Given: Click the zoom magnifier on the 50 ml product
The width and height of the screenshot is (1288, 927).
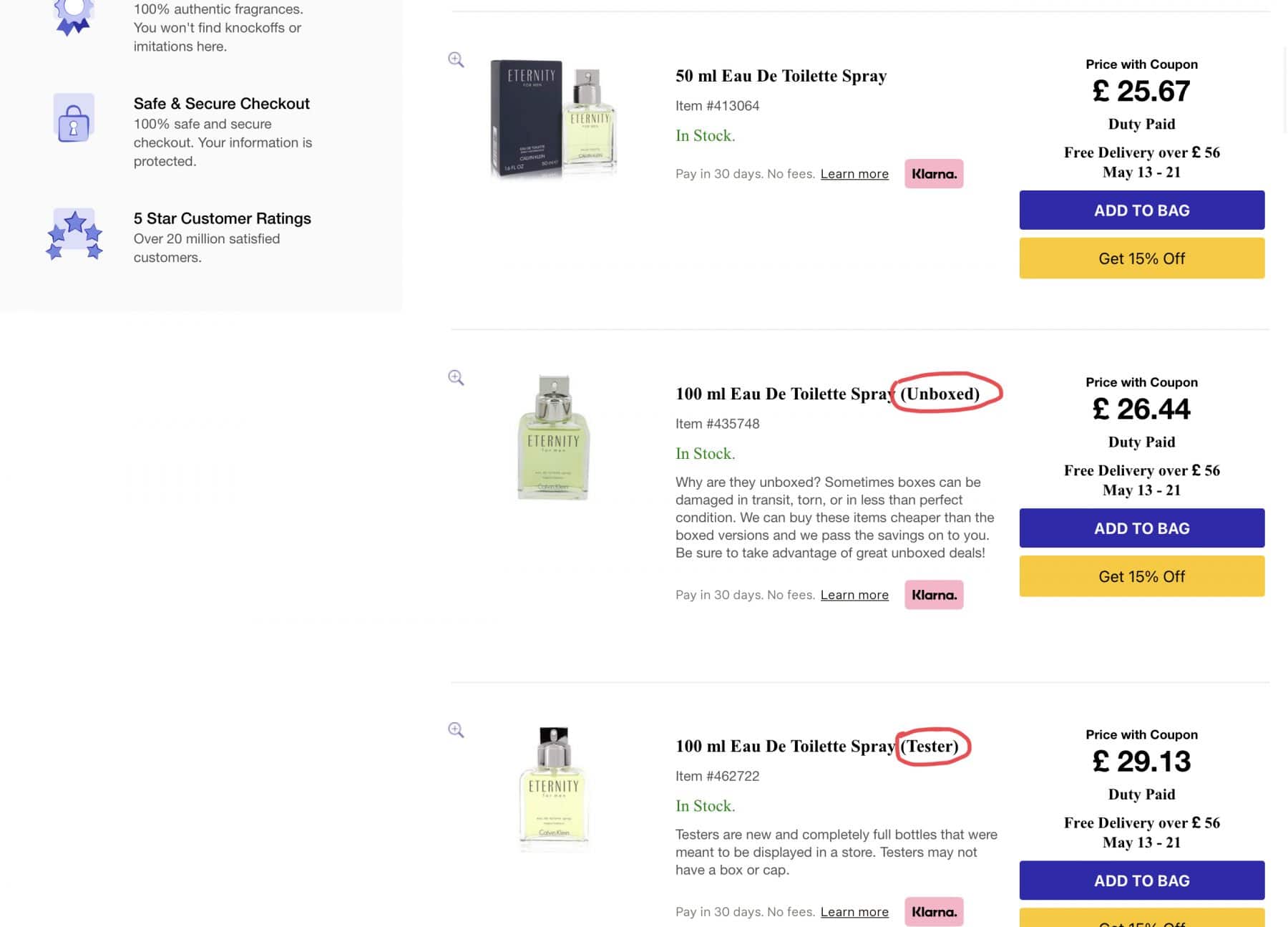Looking at the screenshot, I should coord(455,59).
